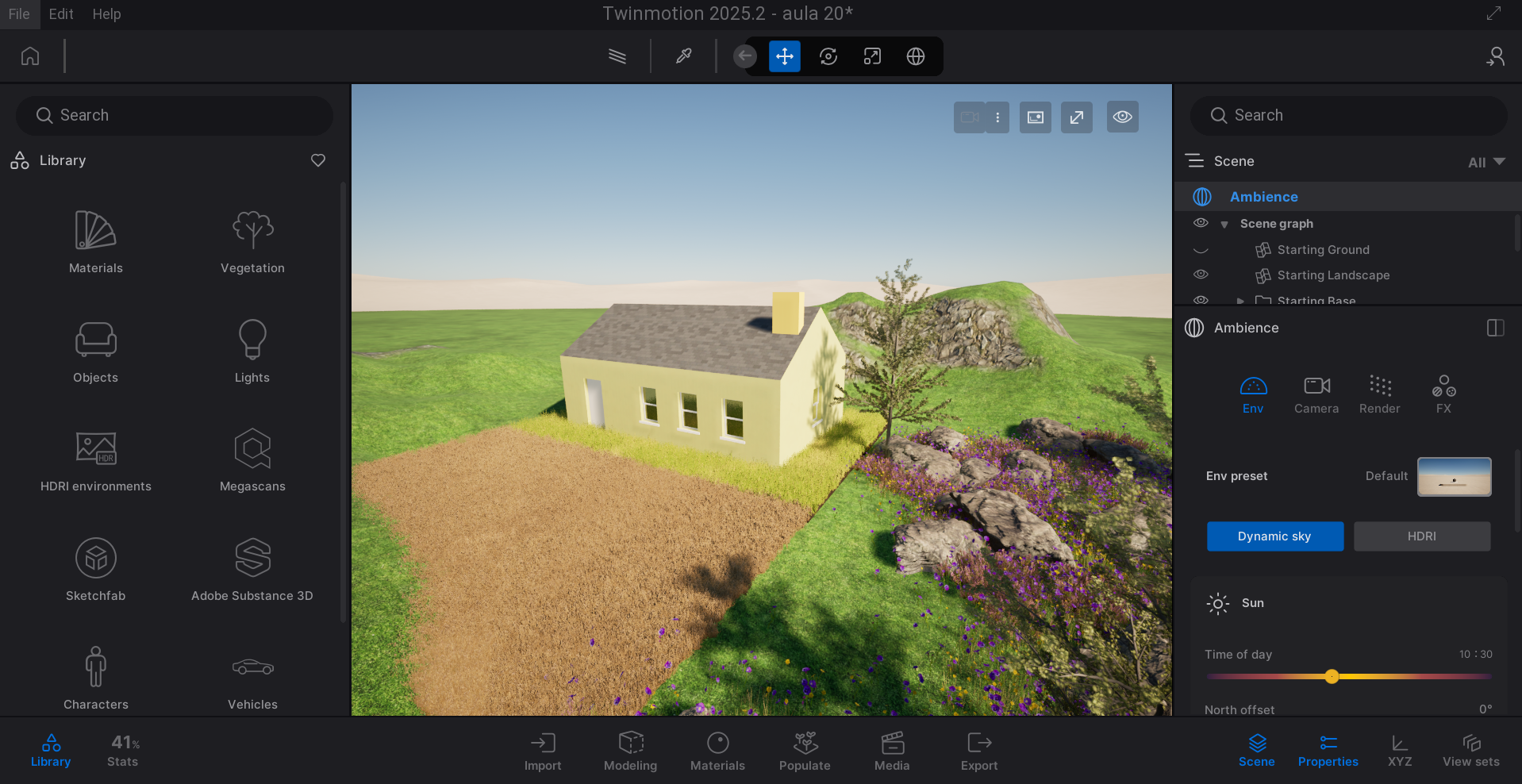Select the Rotate gizmo tool
Image resolution: width=1522 pixels, height=784 pixels.
tap(828, 56)
